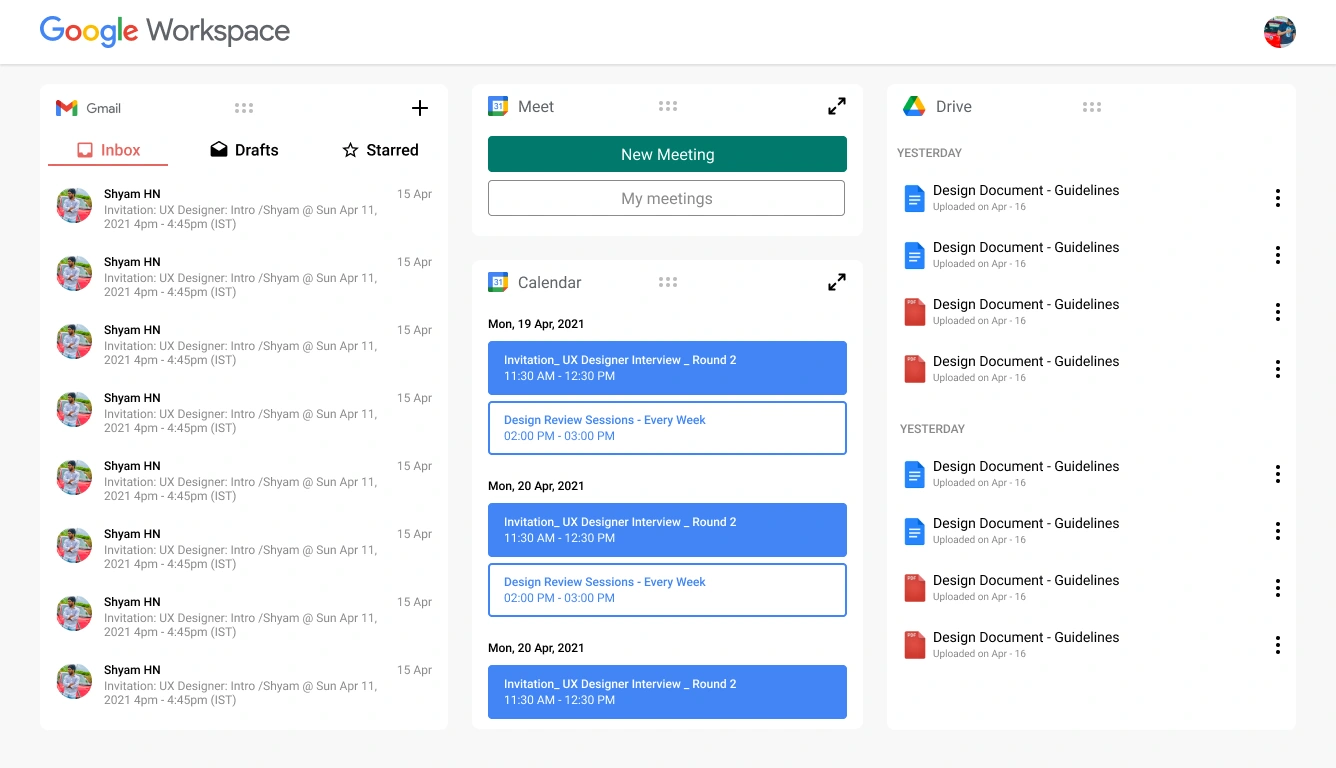Viewport: 1336px width, 768px height.
Task: Start a New Meeting
Action: (x=667, y=154)
